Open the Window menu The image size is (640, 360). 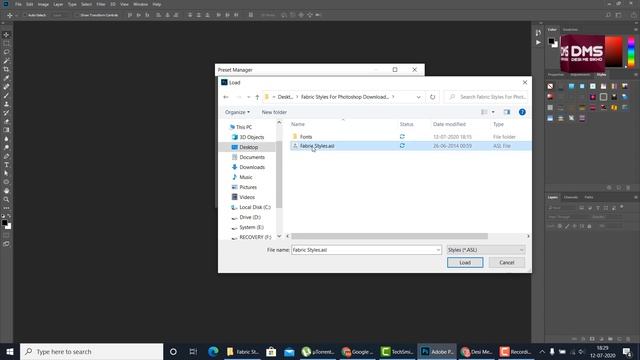[x=140, y=4]
